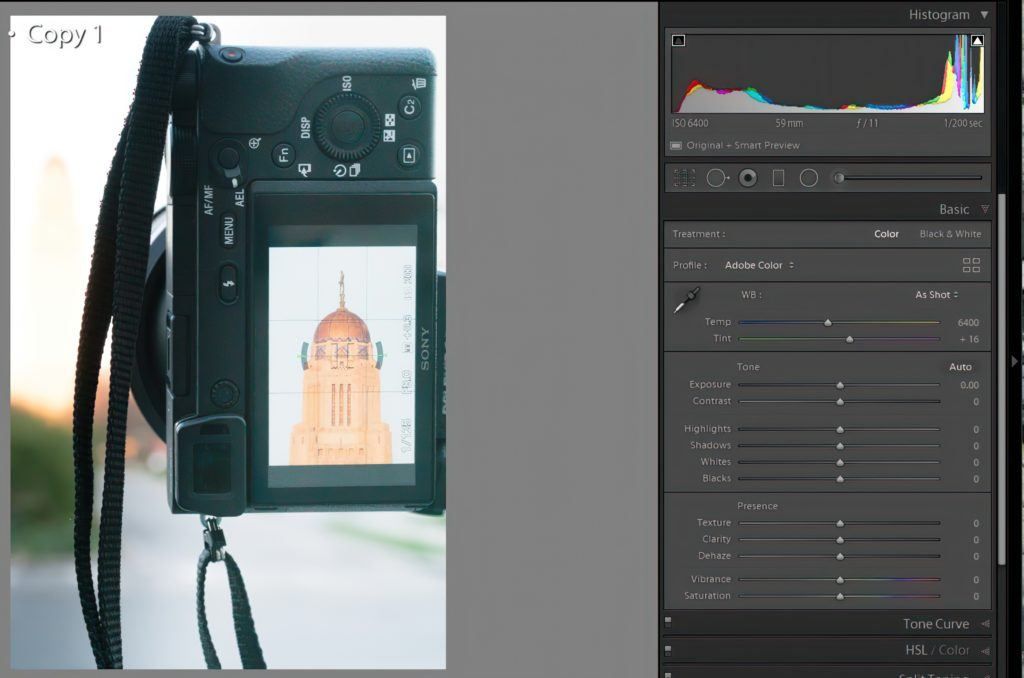Click the Saturation slider handle

click(x=840, y=596)
